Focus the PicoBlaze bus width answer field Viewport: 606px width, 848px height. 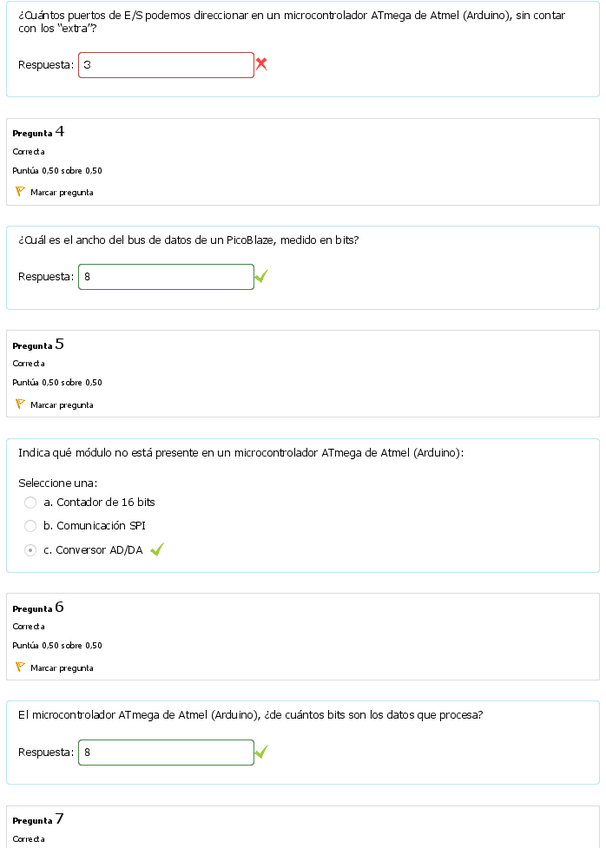point(166,277)
